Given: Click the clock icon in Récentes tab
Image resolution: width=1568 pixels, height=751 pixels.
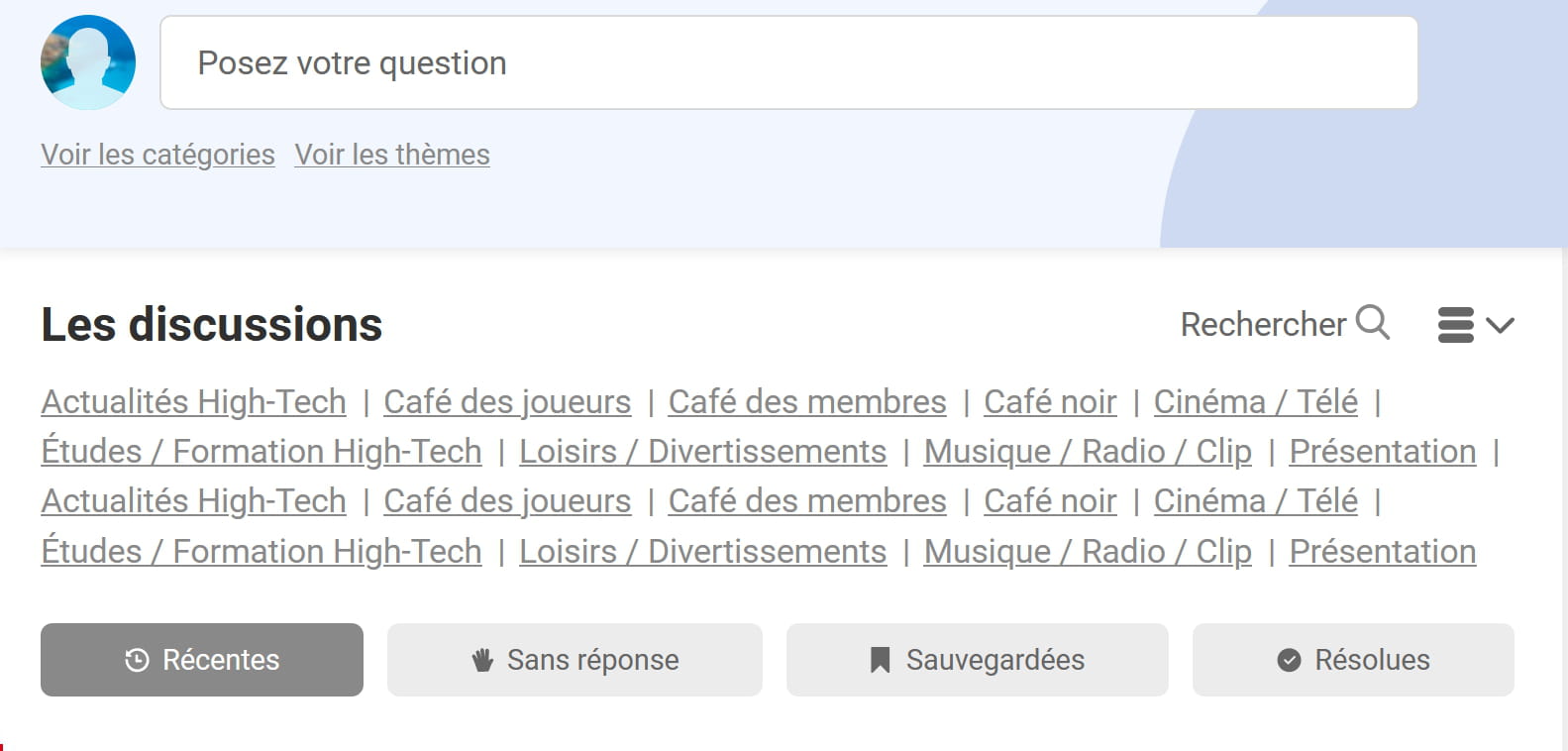Looking at the screenshot, I should (137, 660).
